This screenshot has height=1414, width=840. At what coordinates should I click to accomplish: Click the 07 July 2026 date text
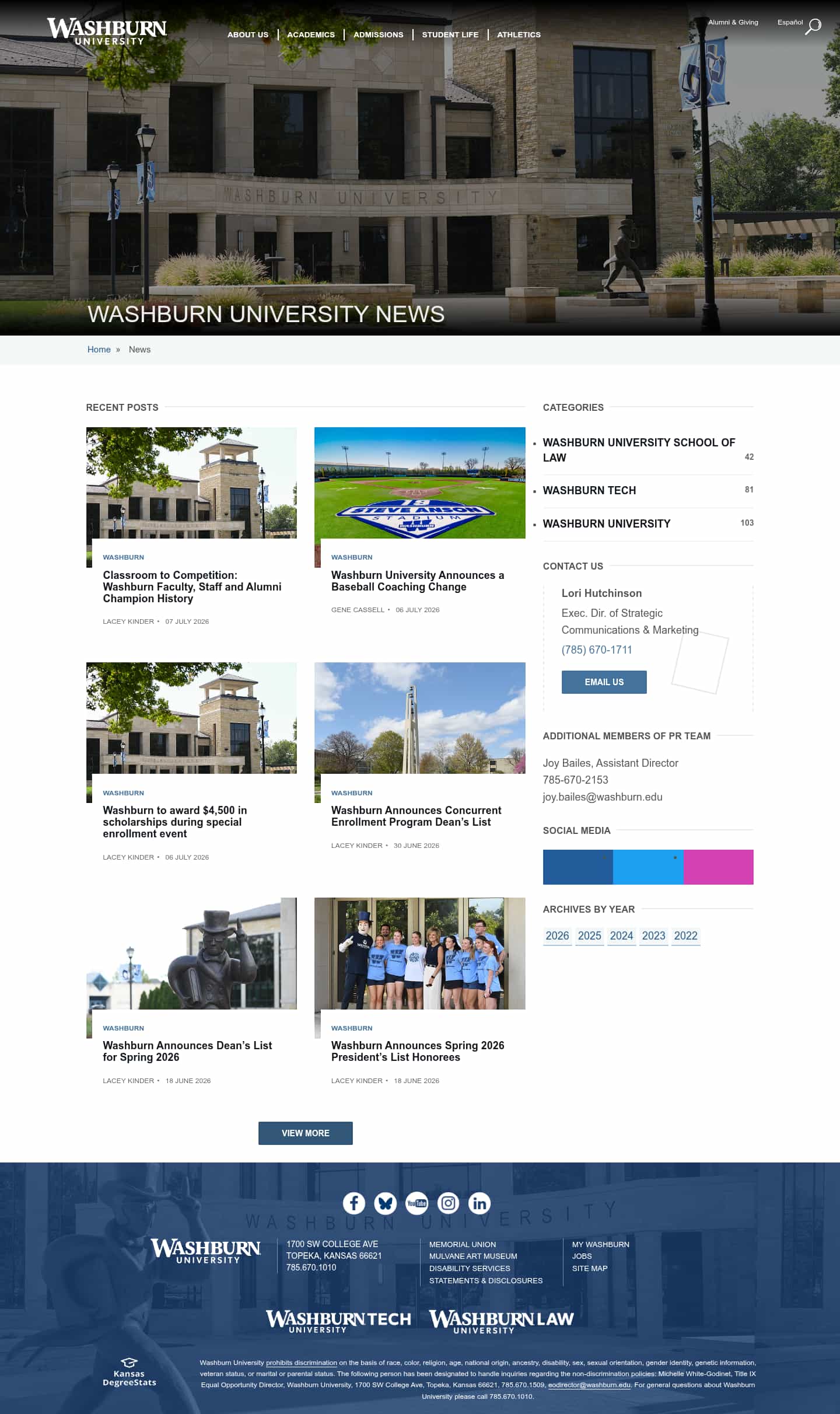point(187,622)
